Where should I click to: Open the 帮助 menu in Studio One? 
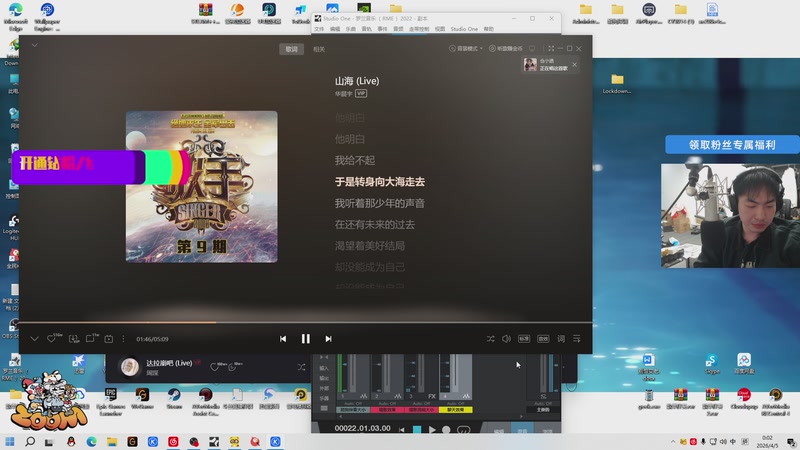coord(488,29)
